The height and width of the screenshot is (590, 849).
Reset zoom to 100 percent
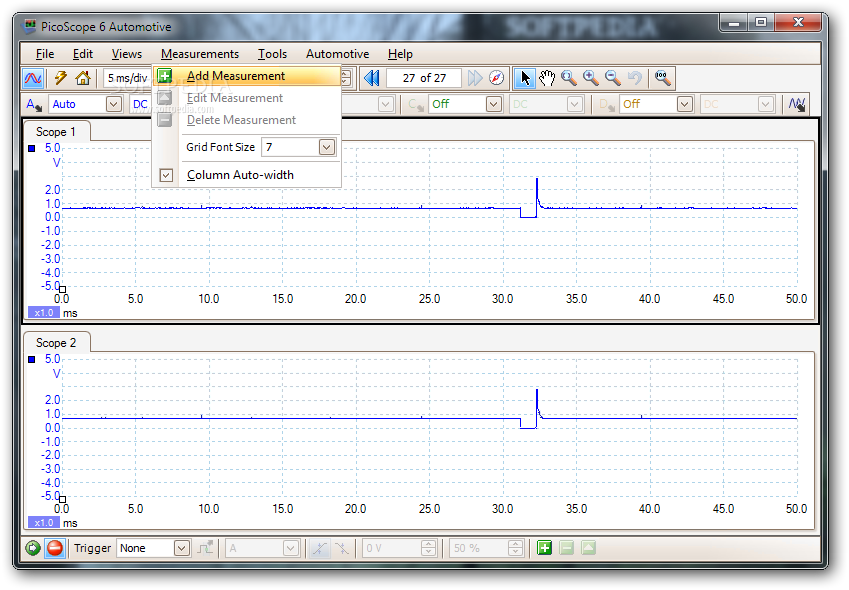(662, 78)
